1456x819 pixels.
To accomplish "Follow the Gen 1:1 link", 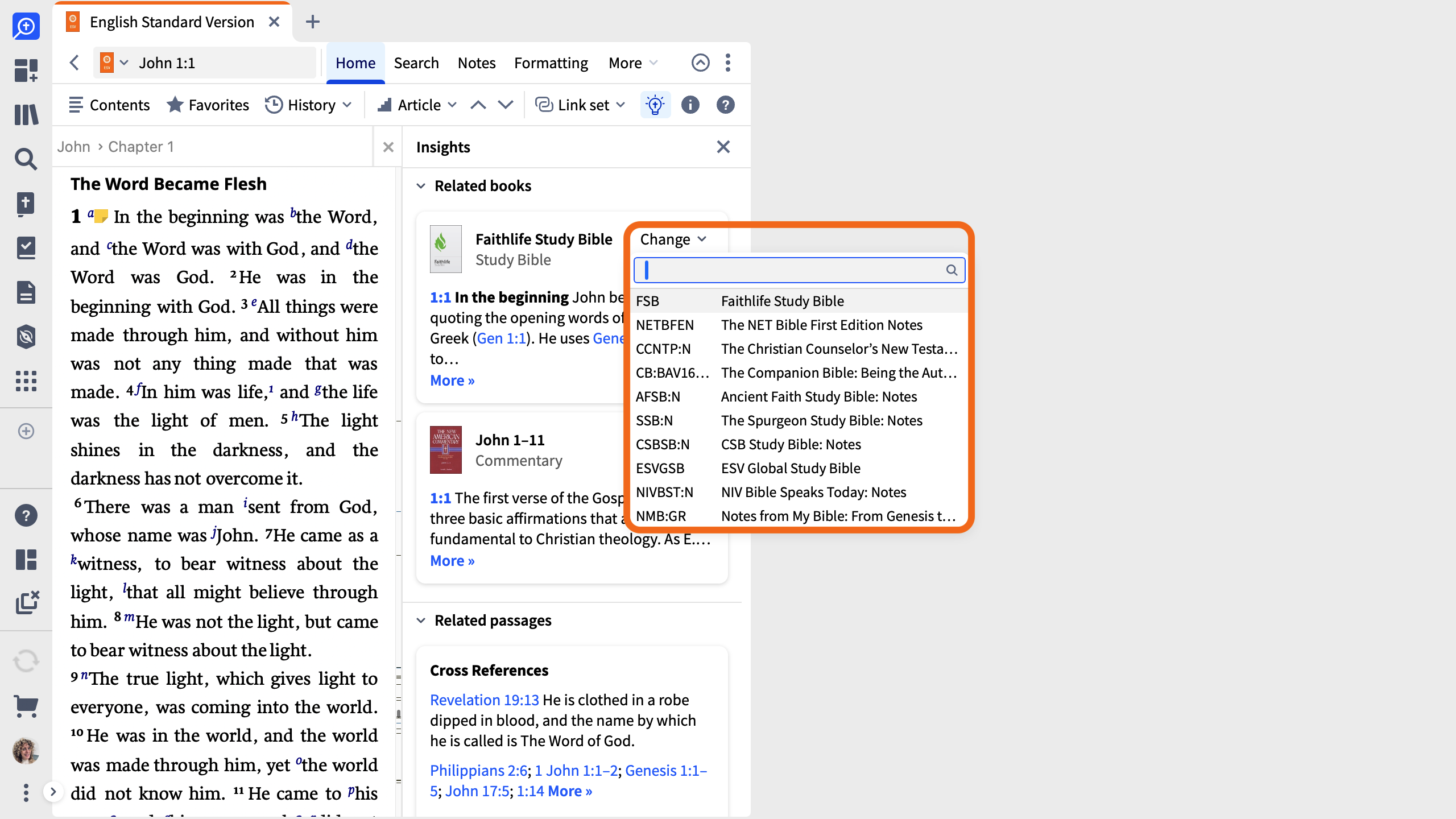I will tap(502, 338).
